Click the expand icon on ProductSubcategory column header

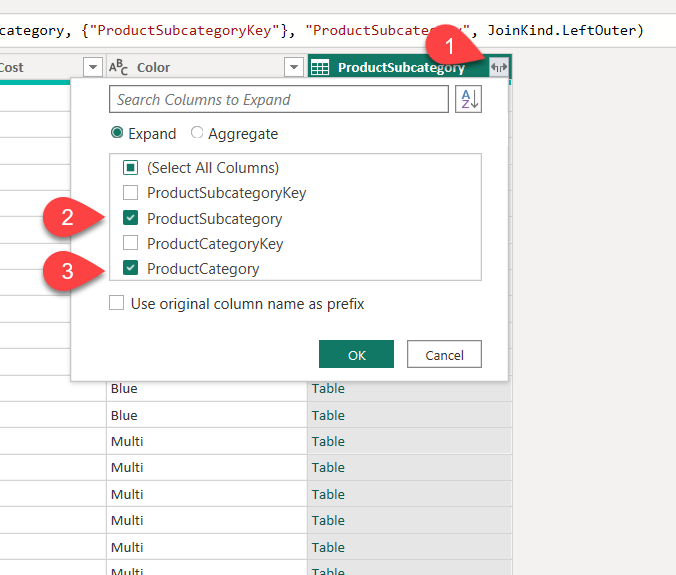499,67
